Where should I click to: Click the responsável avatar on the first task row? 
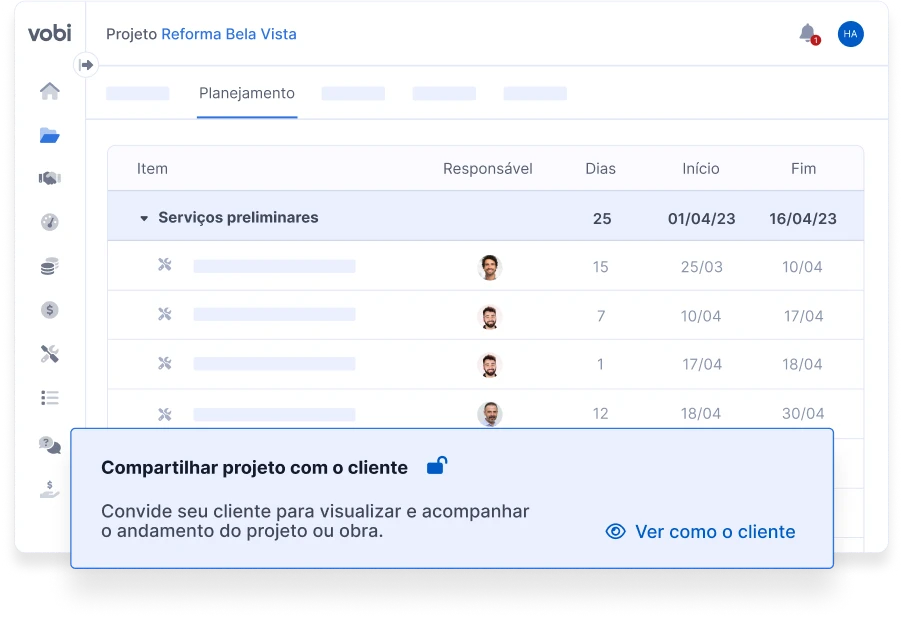(489, 266)
